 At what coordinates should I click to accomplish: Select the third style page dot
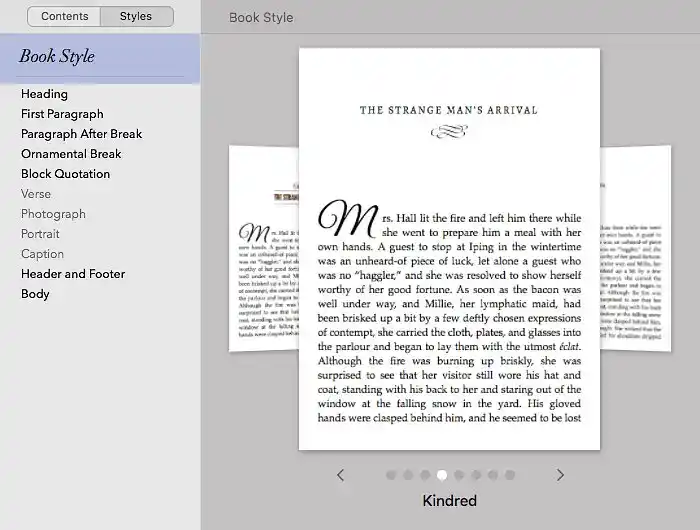(x=425, y=475)
